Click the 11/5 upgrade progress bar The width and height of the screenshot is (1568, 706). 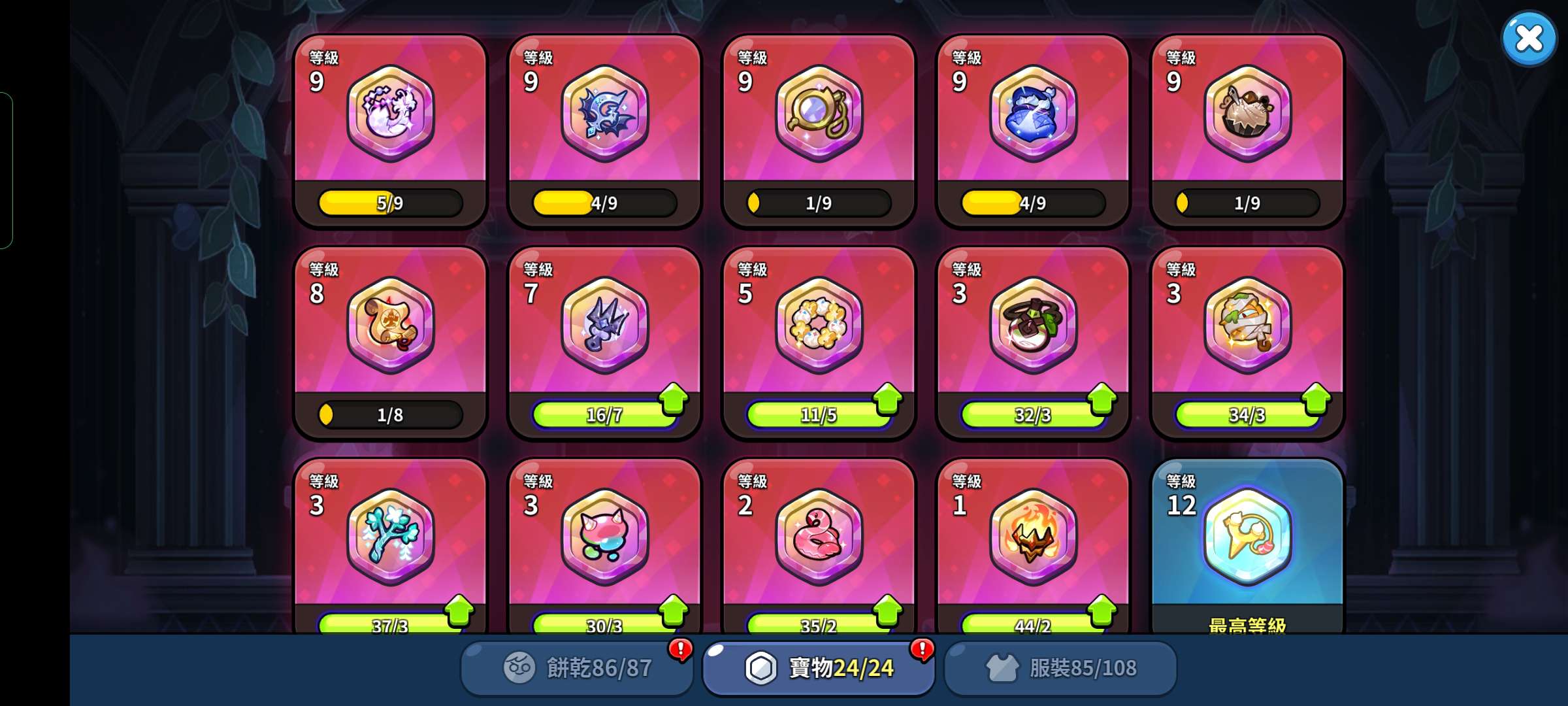tap(819, 414)
